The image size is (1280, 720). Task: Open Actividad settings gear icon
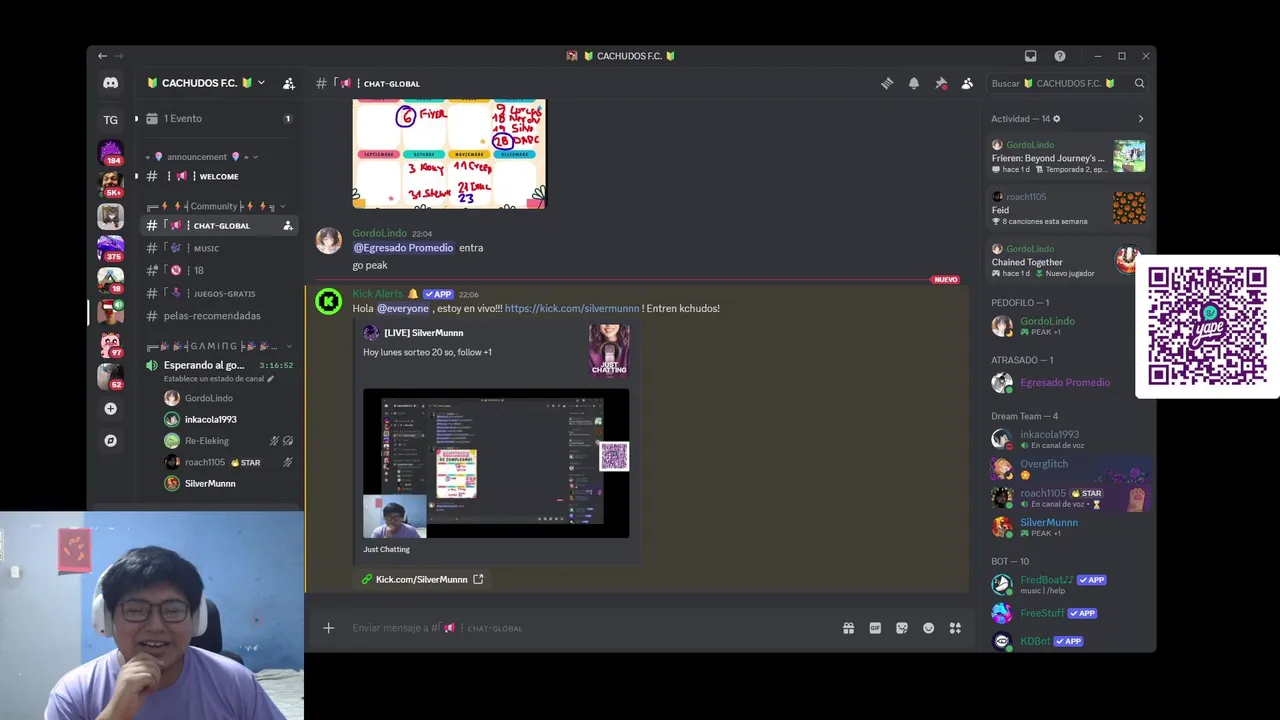point(1056,119)
